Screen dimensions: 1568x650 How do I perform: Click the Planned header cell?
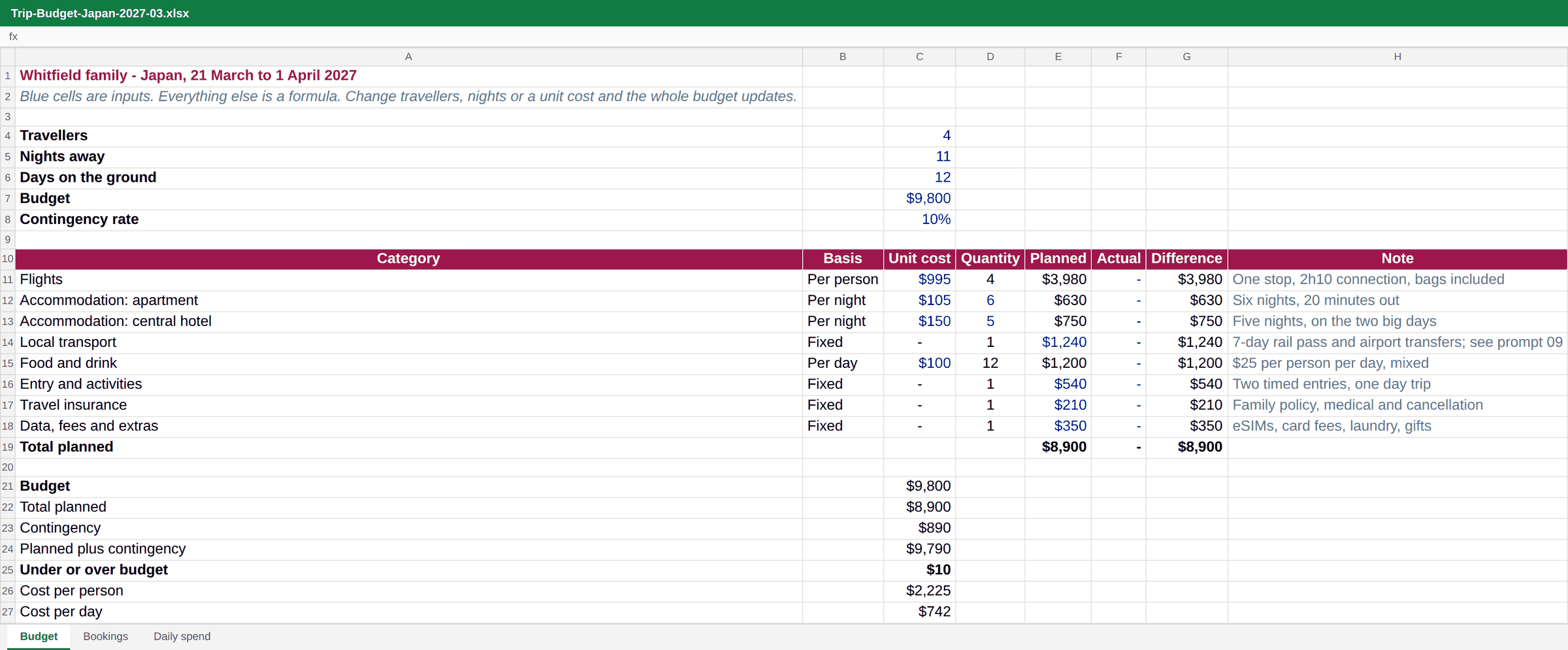pyautogui.click(x=1058, y=259)
